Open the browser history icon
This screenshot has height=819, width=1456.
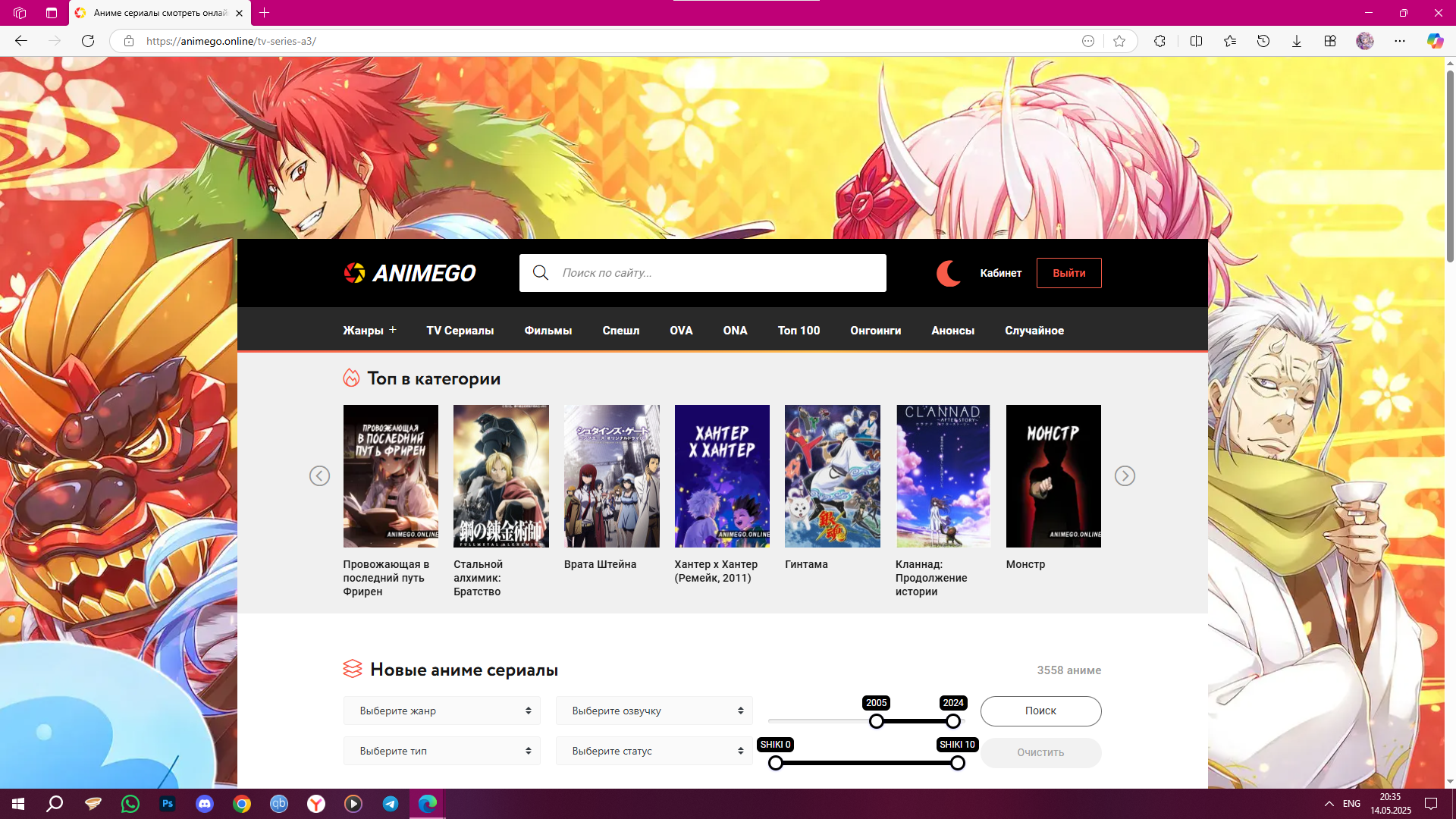(1263, 41)
